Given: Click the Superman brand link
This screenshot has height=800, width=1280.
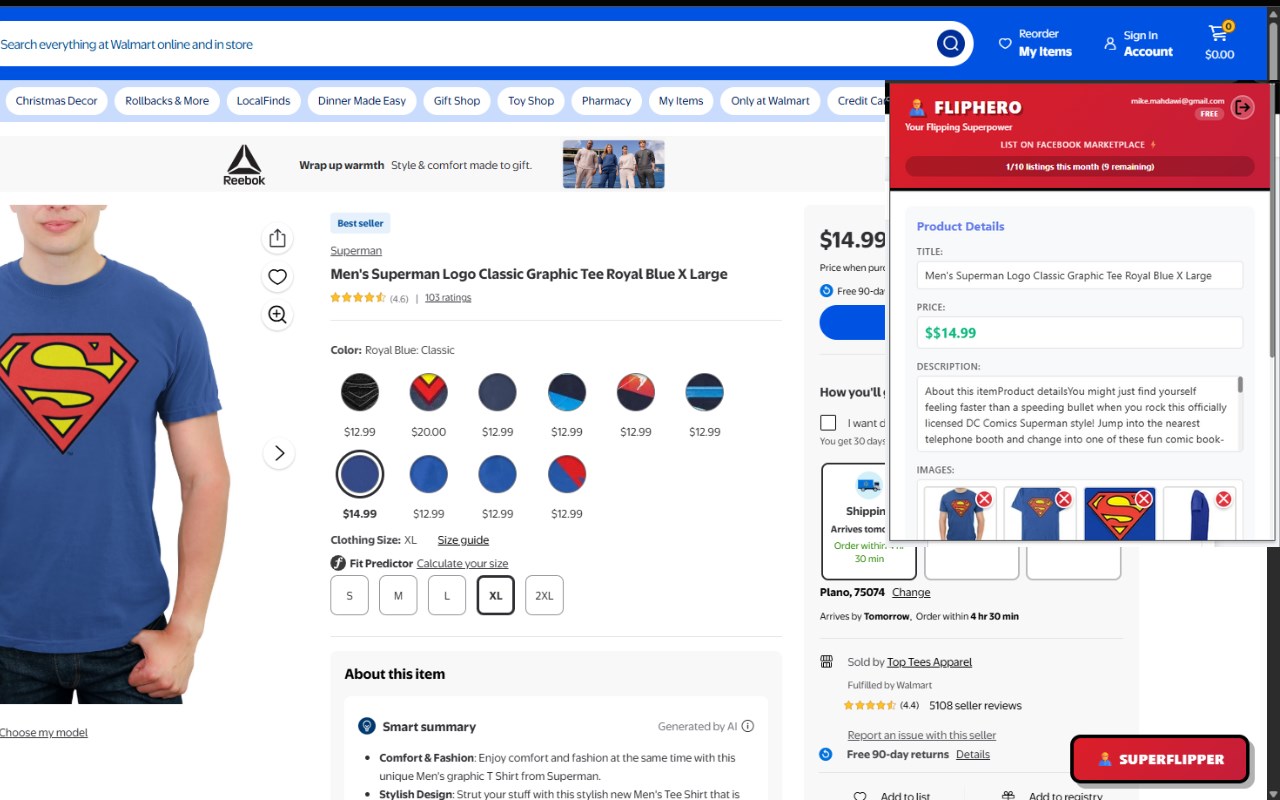Looking at the screenshot, I should 356,251.
